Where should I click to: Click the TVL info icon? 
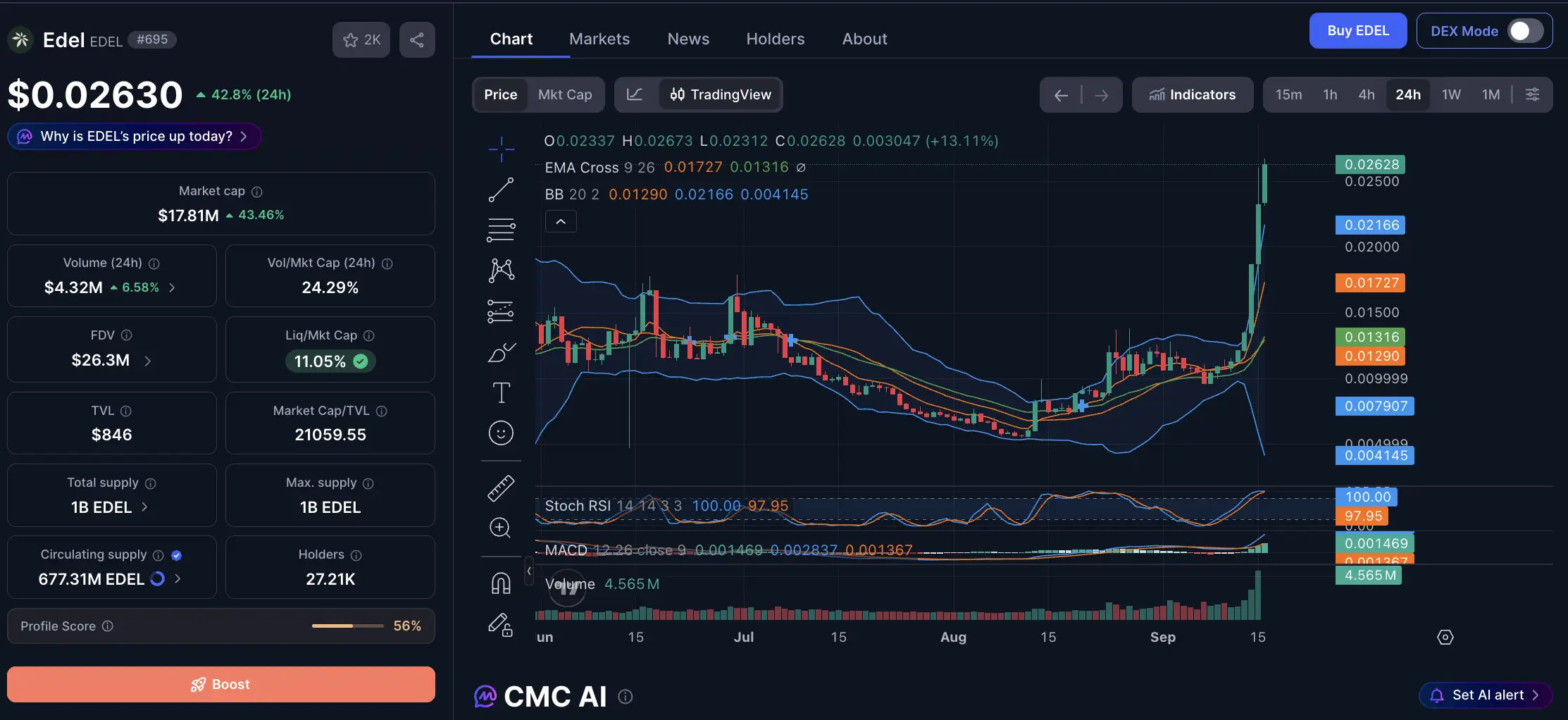[126, 411]
